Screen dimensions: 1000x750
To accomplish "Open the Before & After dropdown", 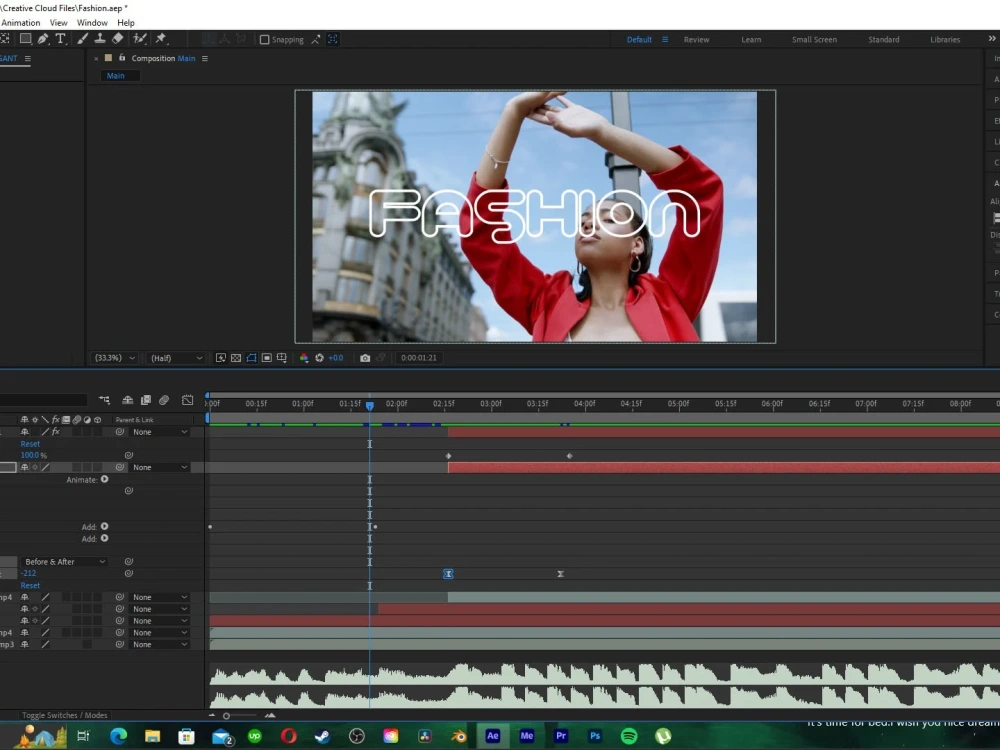I will (63, 561).
